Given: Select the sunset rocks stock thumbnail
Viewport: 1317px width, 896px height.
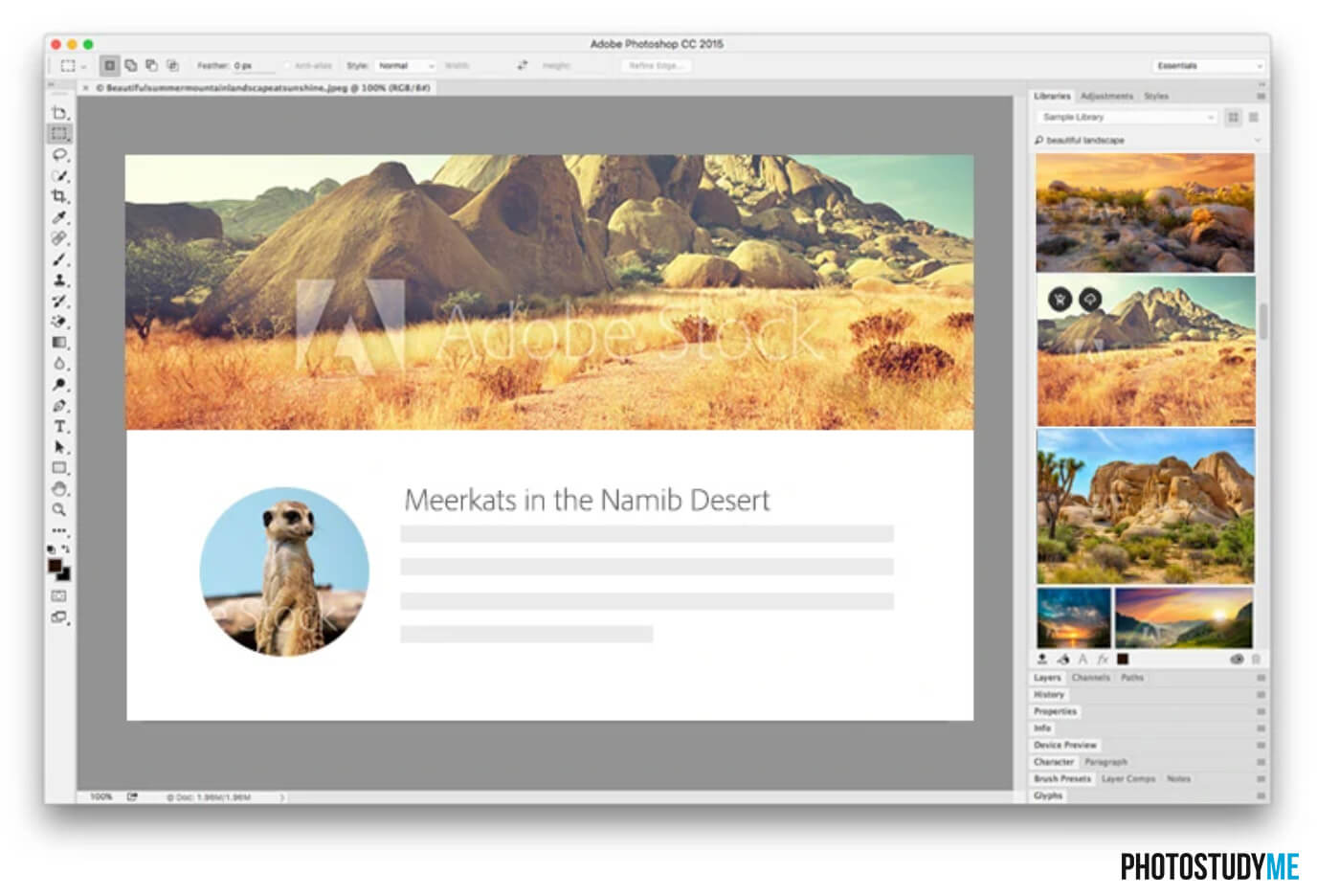Looking at the screenshot, I should (1145, 213).
